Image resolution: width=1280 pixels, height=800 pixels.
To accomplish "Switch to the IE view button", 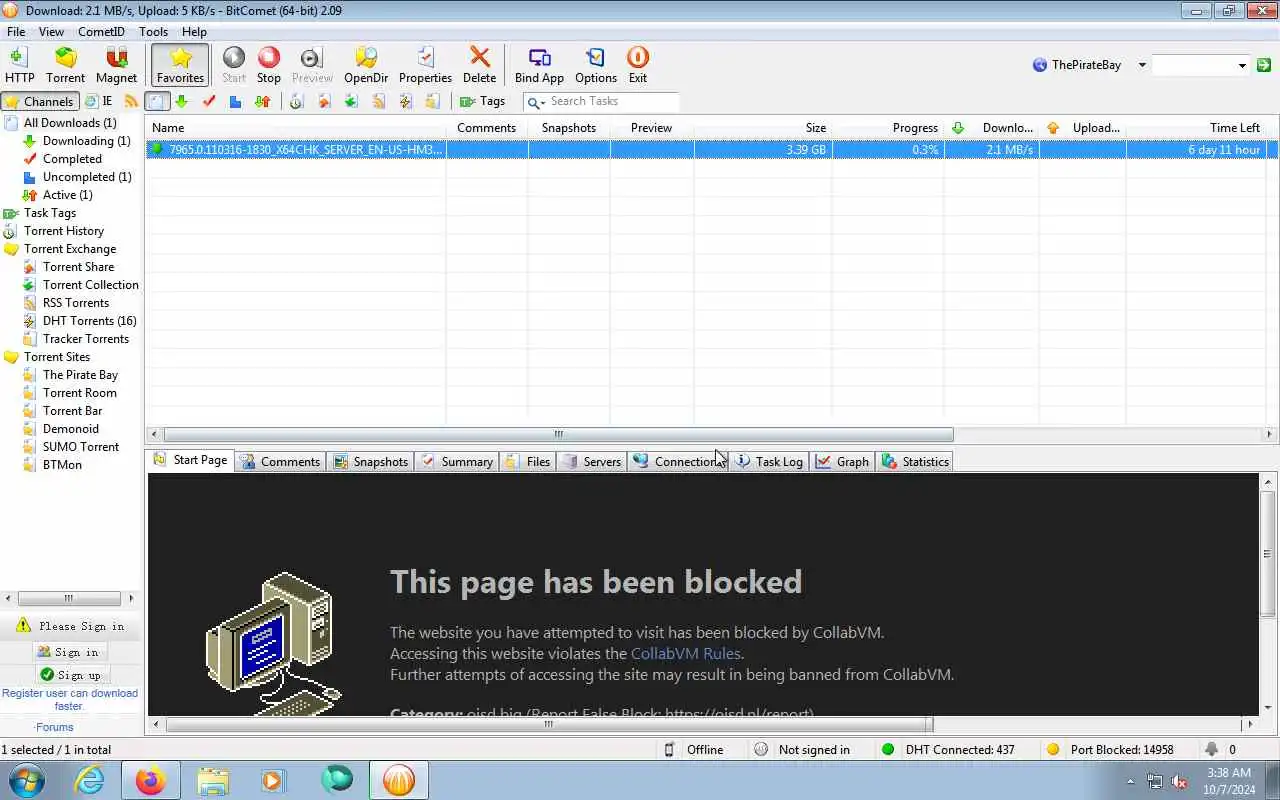I will [99, 101].
